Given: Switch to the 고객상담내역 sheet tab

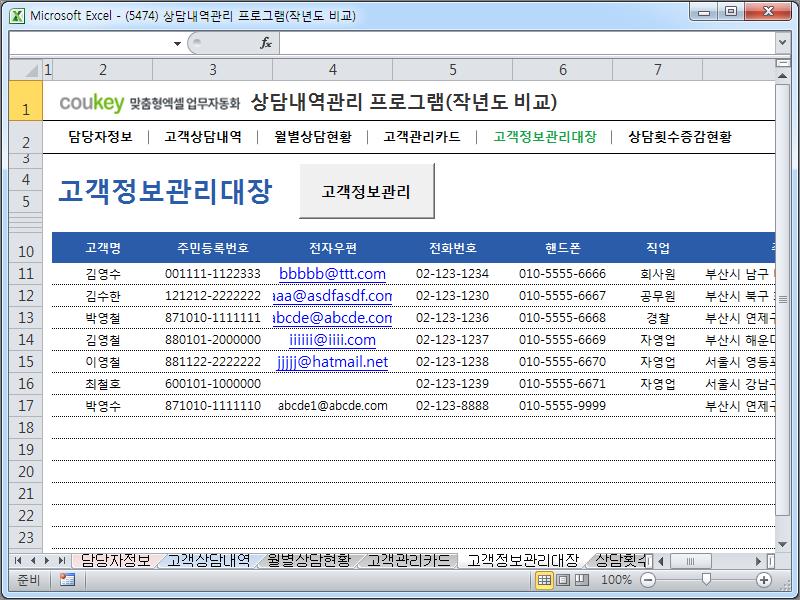Looking at the screenshot, I should pos(209,560).
